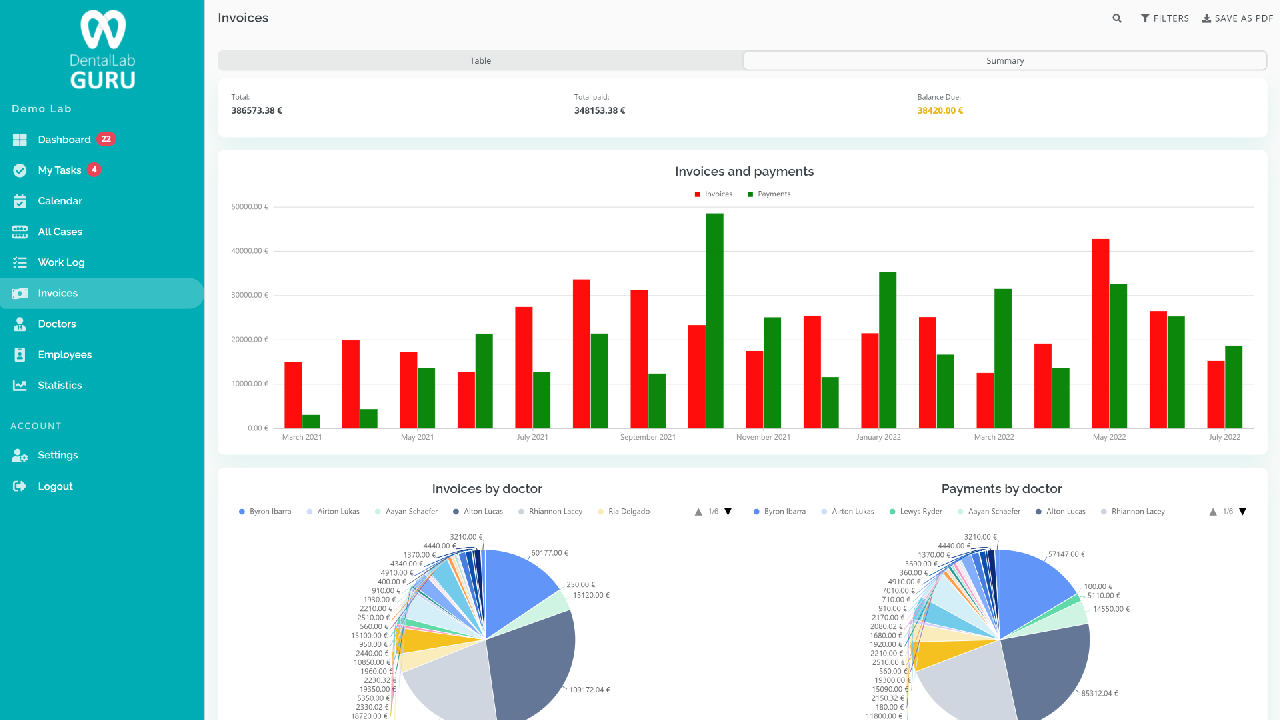Open the Filters dropdown
1280x720 pixels.
click(x=1165, y=18)
